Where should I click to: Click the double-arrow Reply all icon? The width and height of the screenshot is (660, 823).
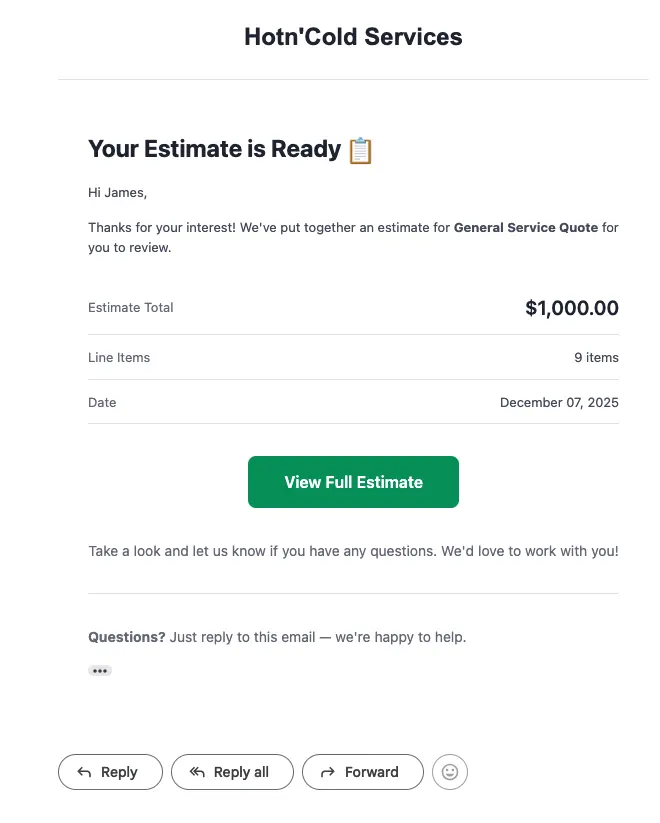(x=196, y=771)
